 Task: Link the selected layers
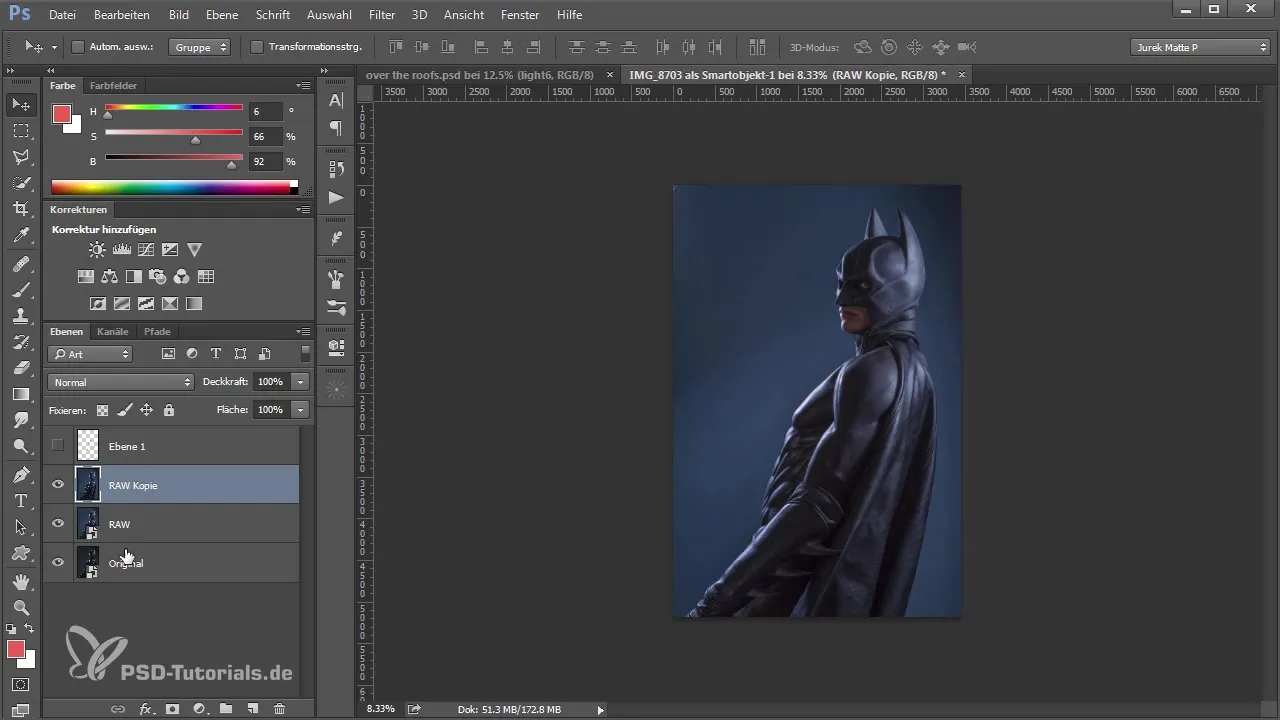118,709
